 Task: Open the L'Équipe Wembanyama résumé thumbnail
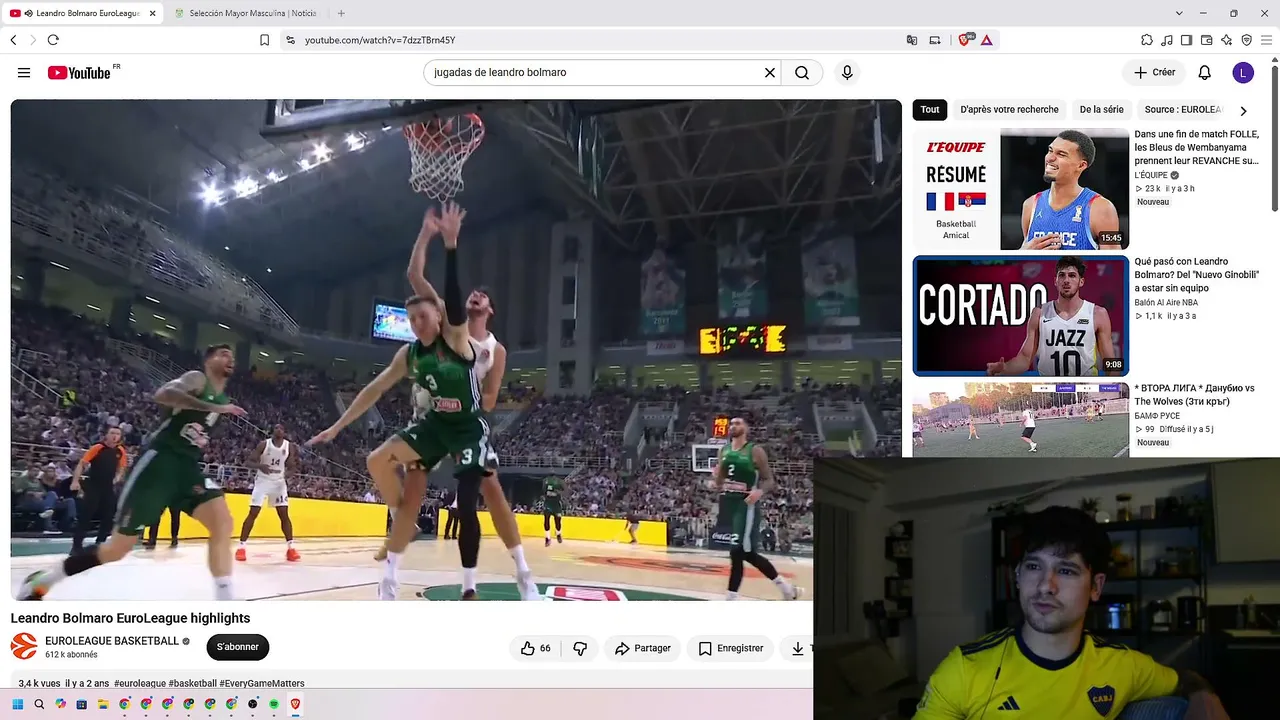(x=1021, y=189)
